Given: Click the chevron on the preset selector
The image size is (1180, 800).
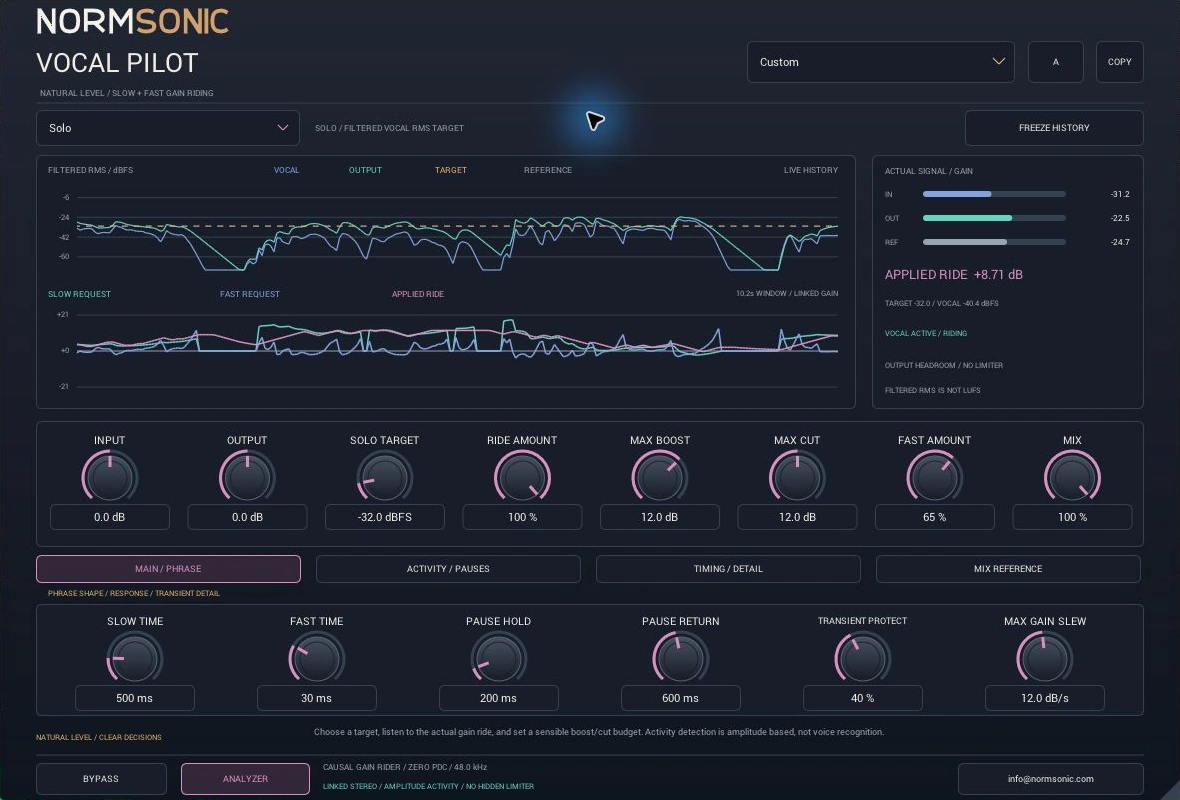Looking at the screenshot, I should (x=999, y=62).
